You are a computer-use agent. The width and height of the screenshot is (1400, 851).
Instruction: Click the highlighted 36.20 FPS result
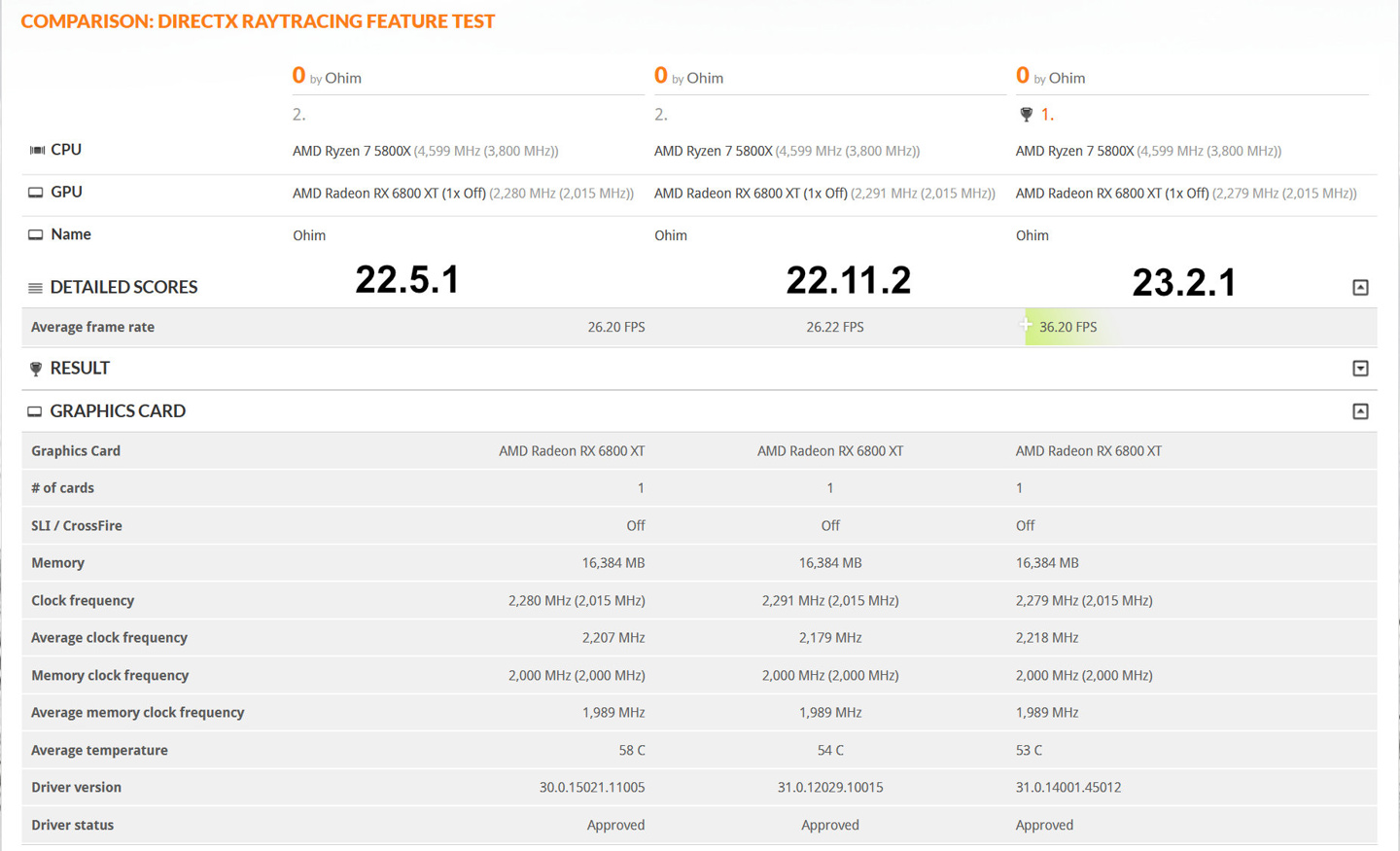pyautogui.click(x=1067, y=327)
